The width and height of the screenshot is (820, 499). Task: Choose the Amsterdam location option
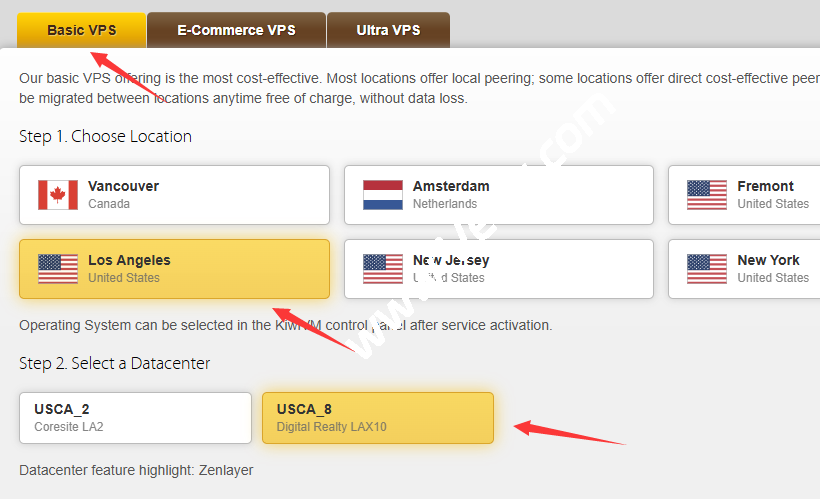[x=499, y=195]
